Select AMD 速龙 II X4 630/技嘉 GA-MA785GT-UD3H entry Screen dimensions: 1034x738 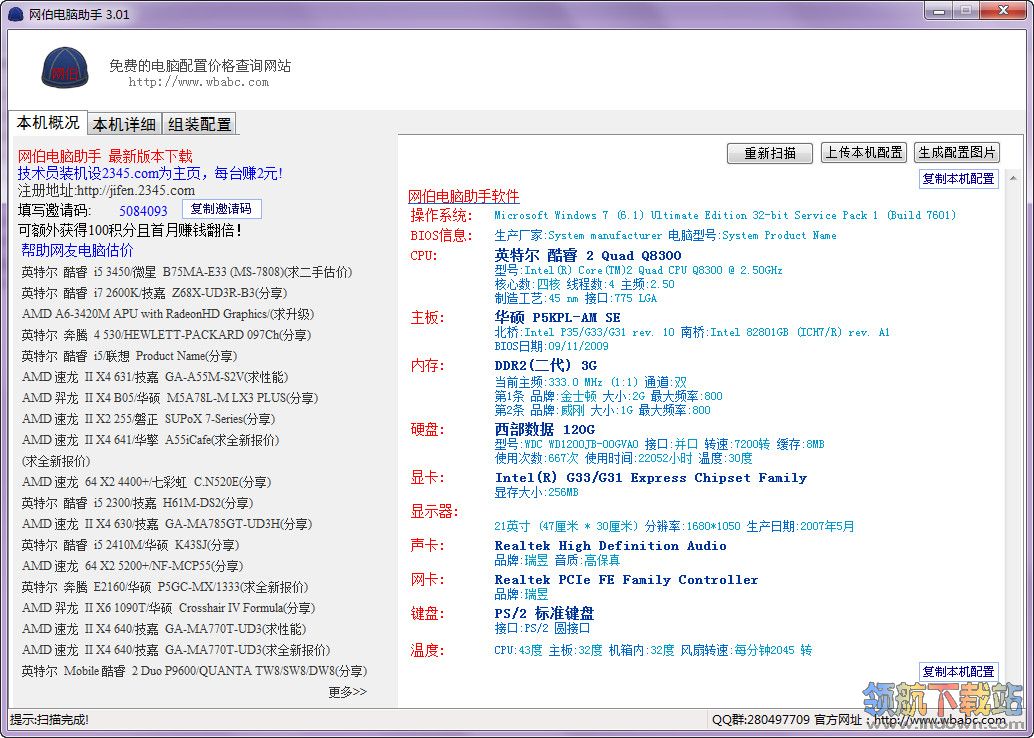(166, 524)
